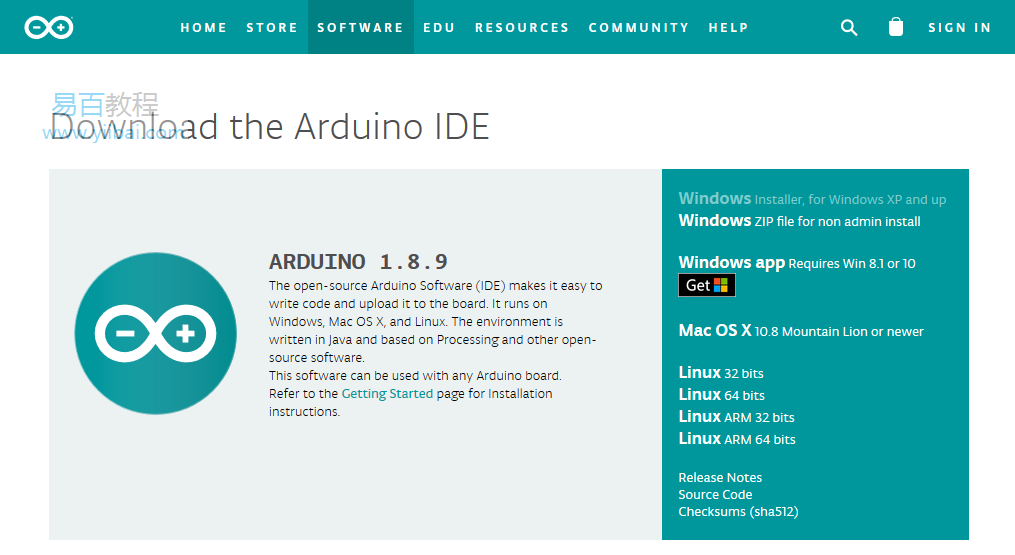Follow the Getting Started link
Screen dimensions: 1015x555
(x=387, y=394)
